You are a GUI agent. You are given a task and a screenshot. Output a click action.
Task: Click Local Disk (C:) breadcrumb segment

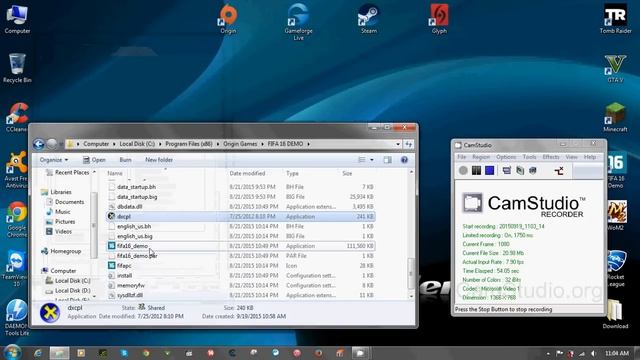point(137,144)
